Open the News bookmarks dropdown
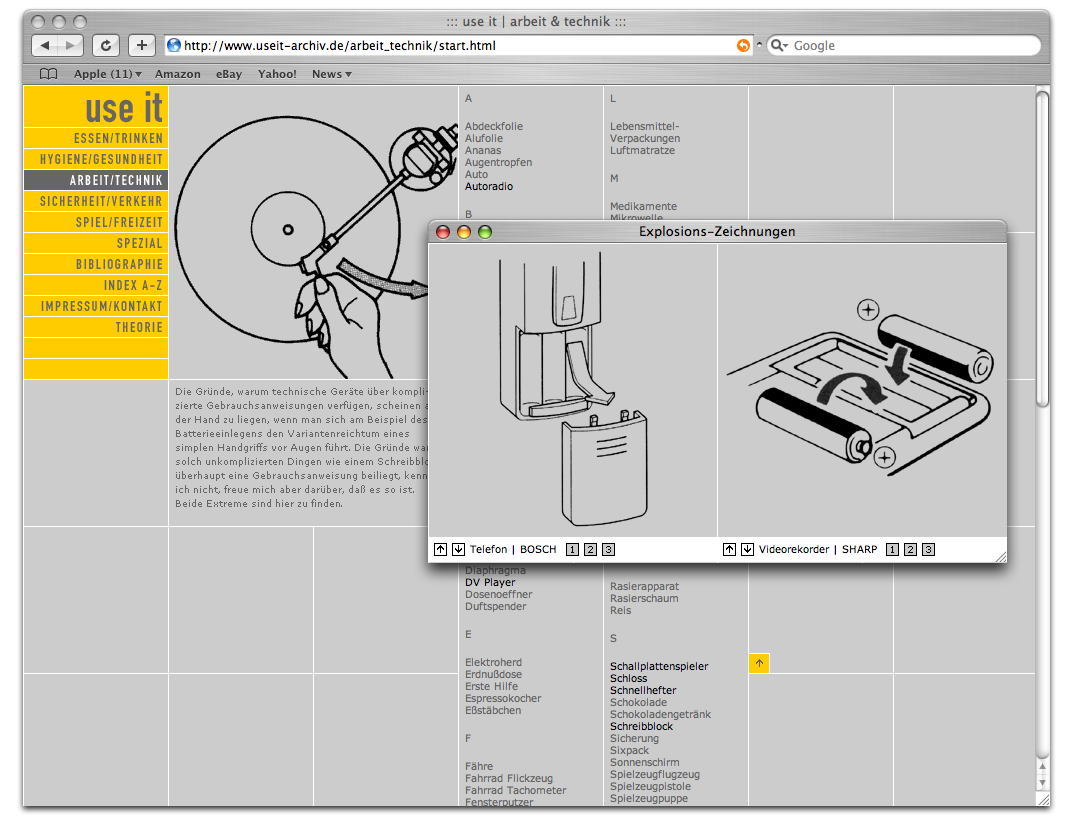This screenshot has height=823, width=1069. pyautogui.click(x=331, y=74)
